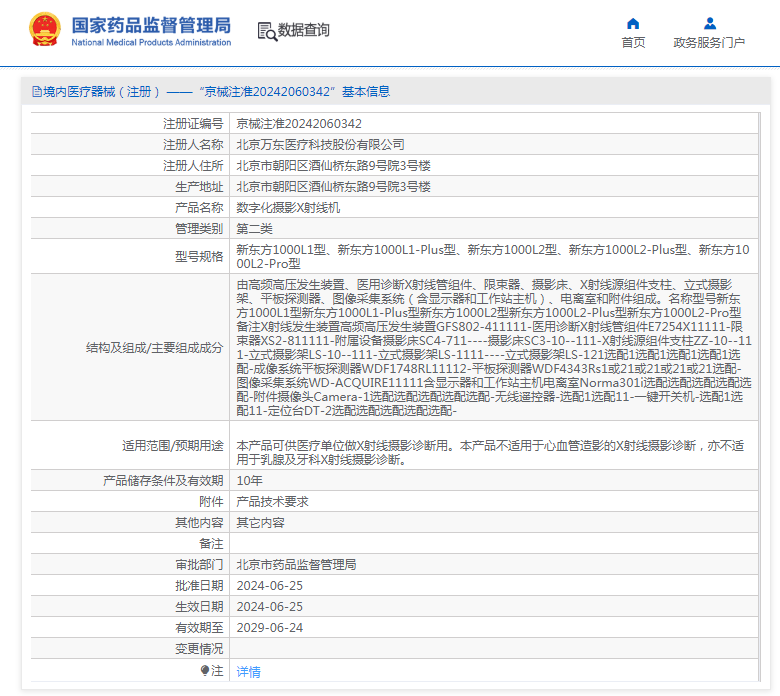This screenshot has width=780, height=696.
Task: Select the 10年 validity value
Action: point(249,481)
